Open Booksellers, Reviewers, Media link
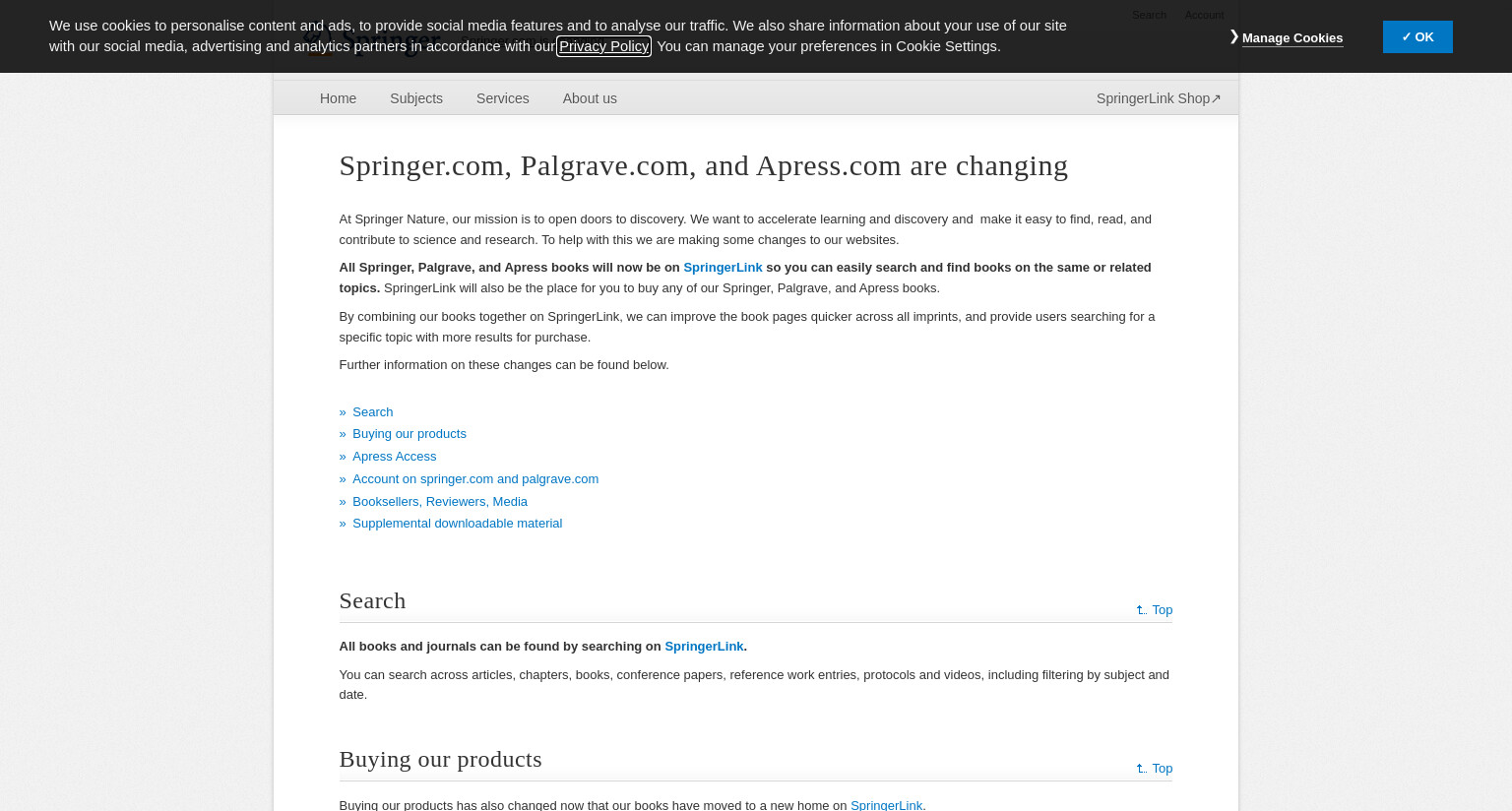1512x811 pixels. point(440,502)
